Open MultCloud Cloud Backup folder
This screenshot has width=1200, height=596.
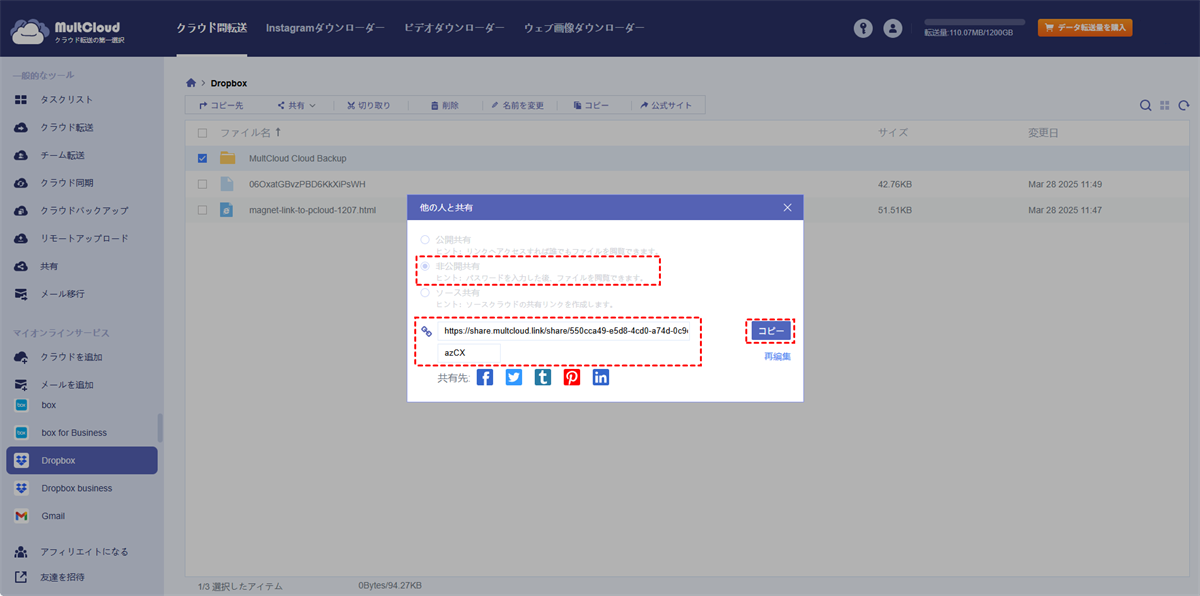click(x=297, y=158)
